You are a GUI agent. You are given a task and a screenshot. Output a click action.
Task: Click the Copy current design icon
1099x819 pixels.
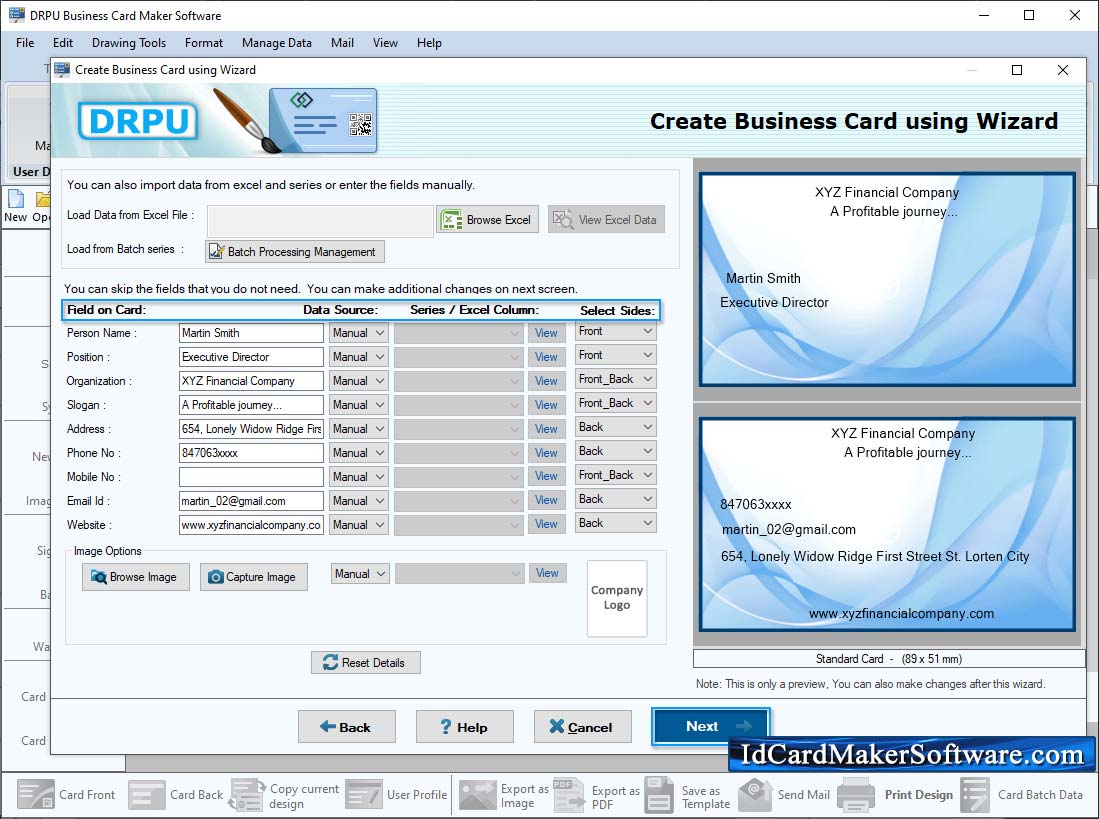coord(247,794)
